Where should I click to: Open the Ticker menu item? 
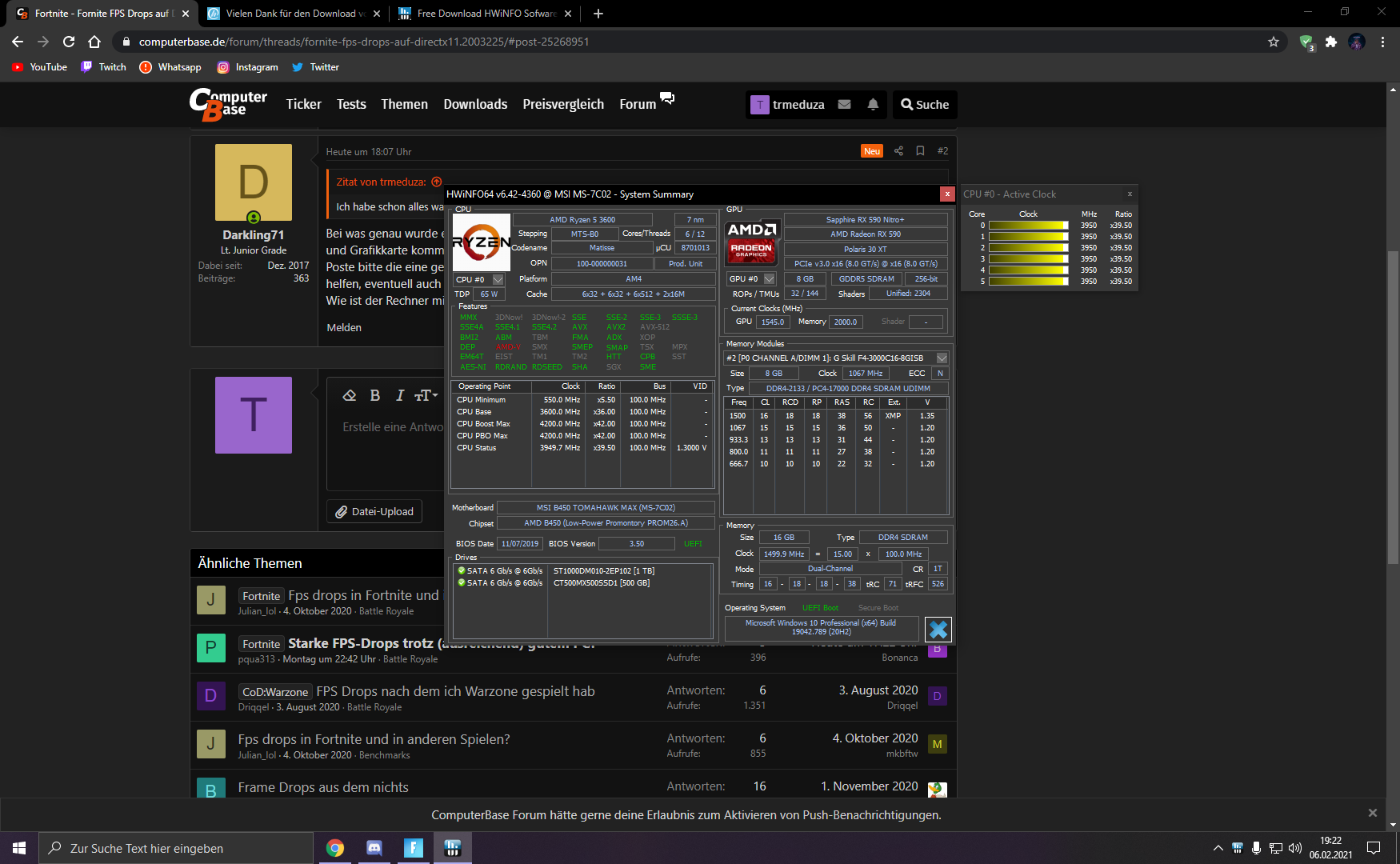tap(304, 104)
